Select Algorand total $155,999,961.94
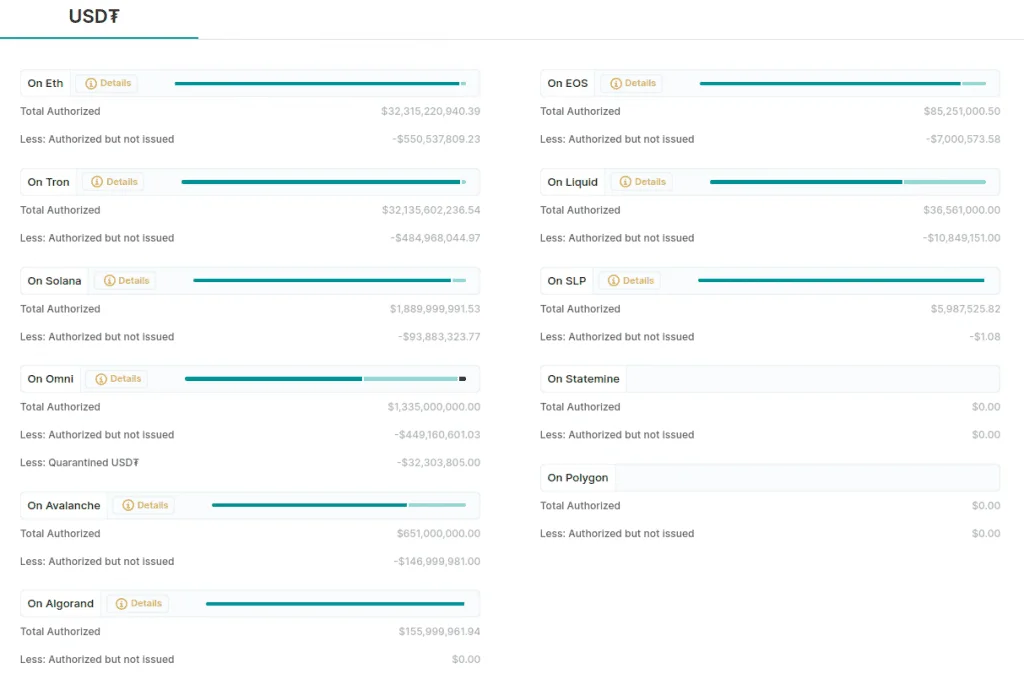1024x674 pixels. tap(440, 631)
